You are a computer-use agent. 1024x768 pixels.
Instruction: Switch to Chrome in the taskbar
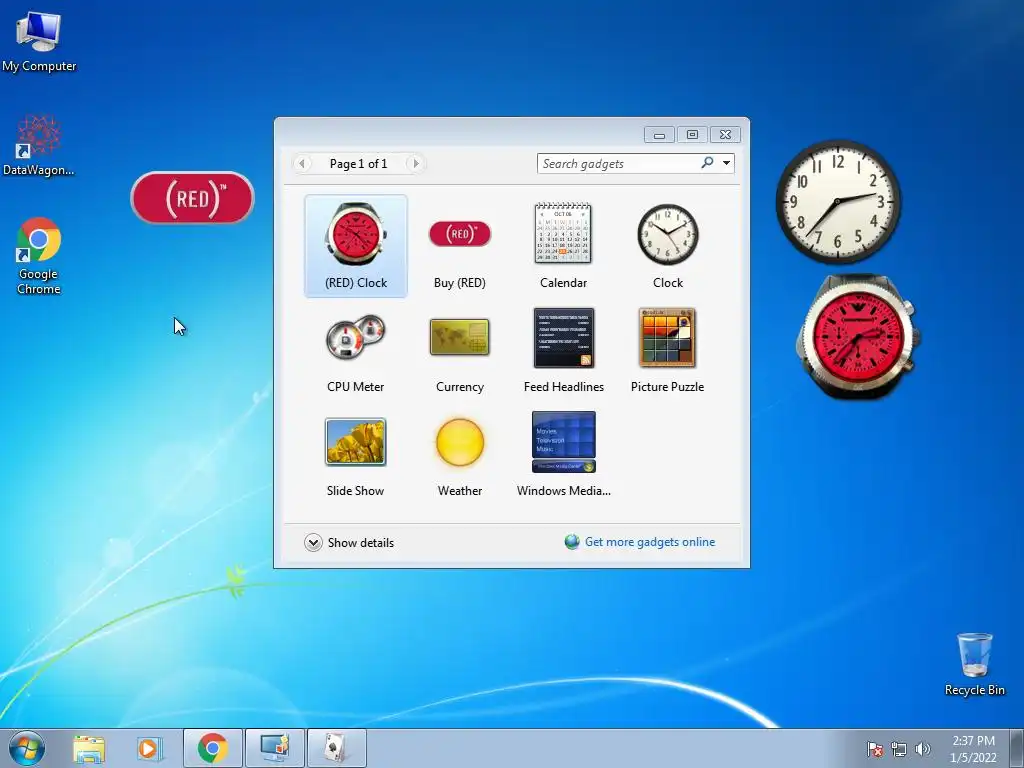(x=212, y=748)
